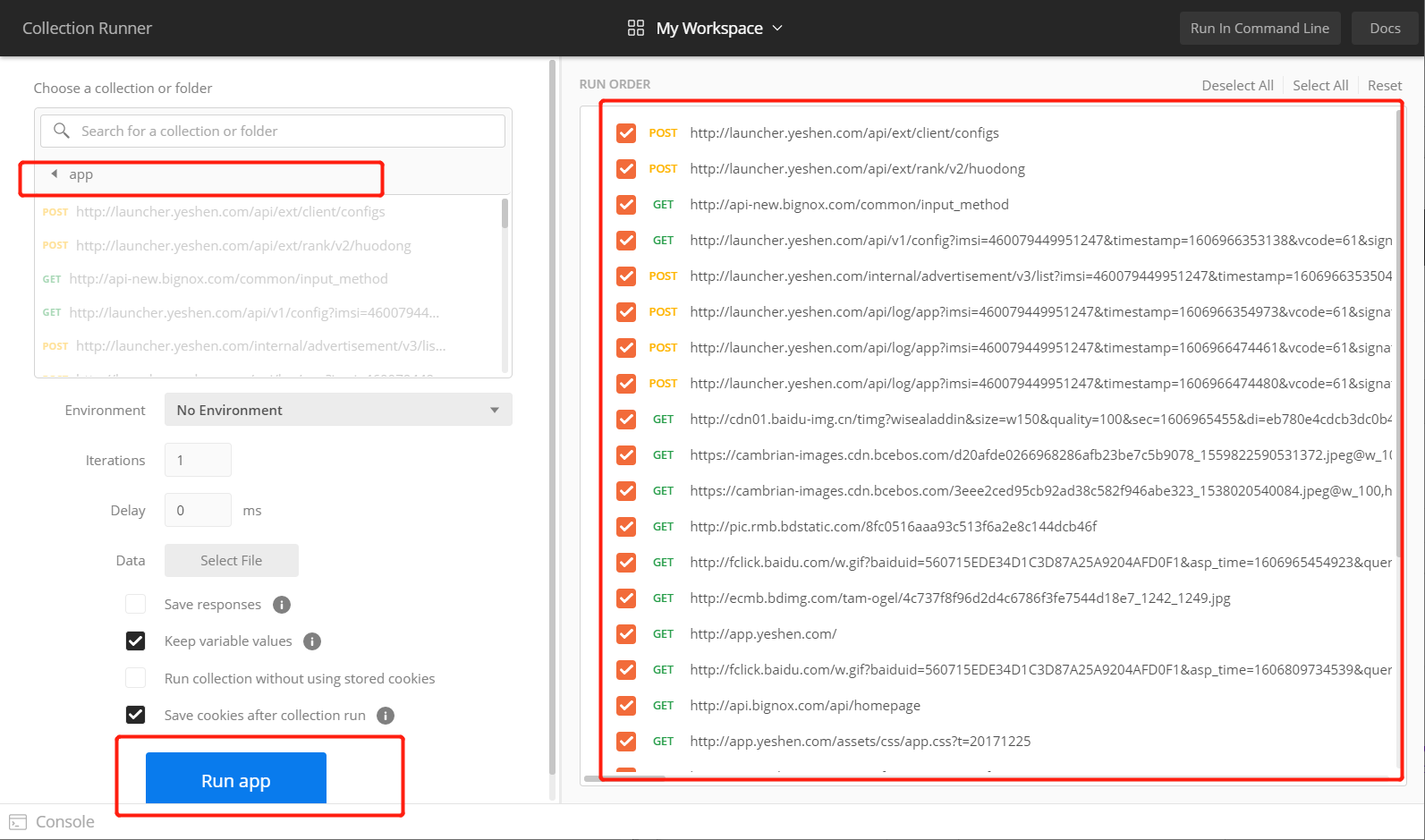Image resolution: width=1425 pixels, height=840 pixels.
Task: Click Select File to choose a data file
Action: coord(232,560)
